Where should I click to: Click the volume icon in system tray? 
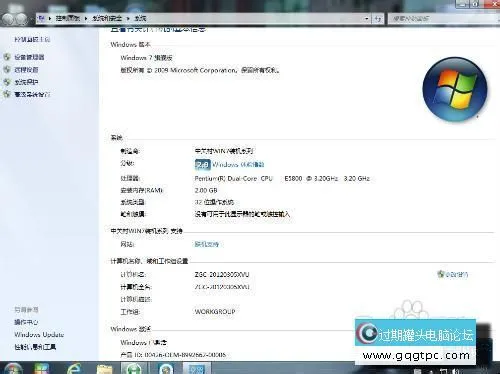click(x=456, y=371)
